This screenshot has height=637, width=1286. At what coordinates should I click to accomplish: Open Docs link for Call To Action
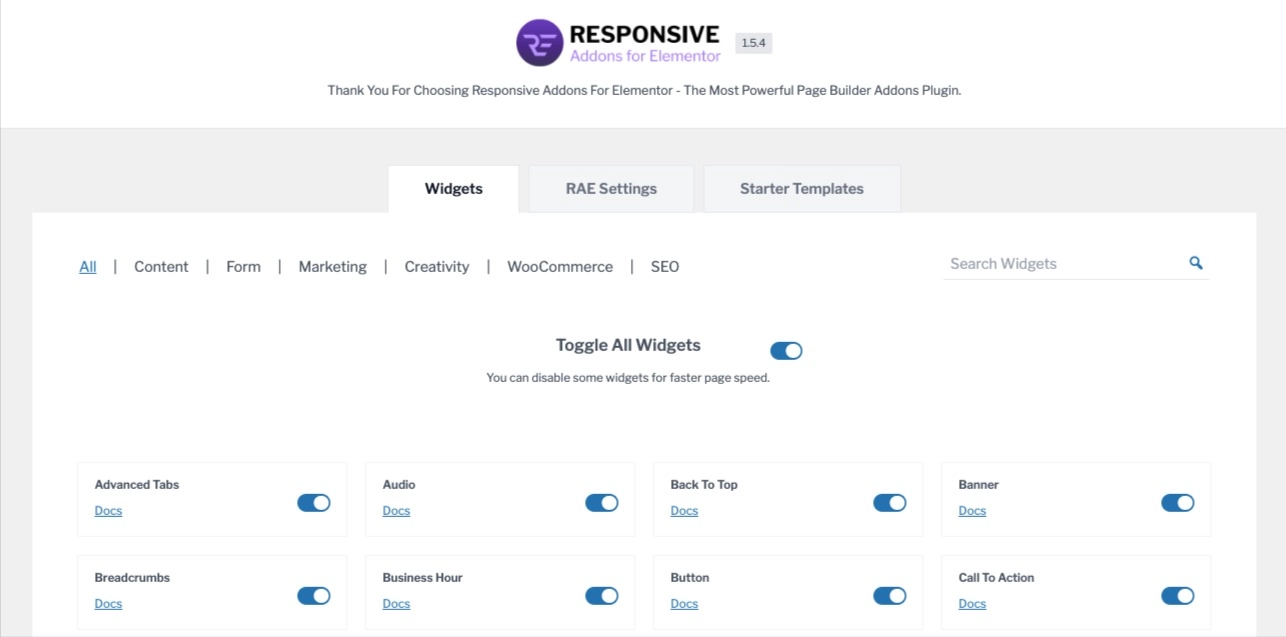(x=972, y=604)
